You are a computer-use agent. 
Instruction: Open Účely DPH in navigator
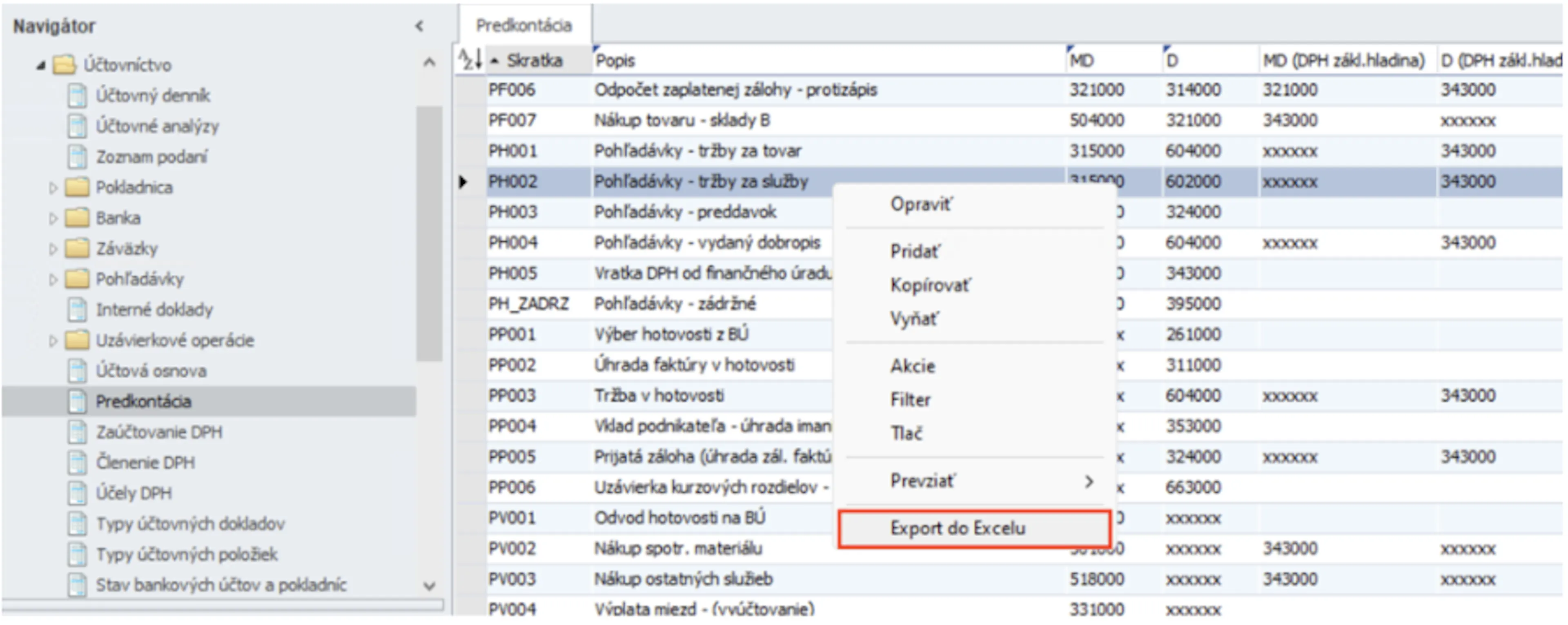tap(133, 493)
